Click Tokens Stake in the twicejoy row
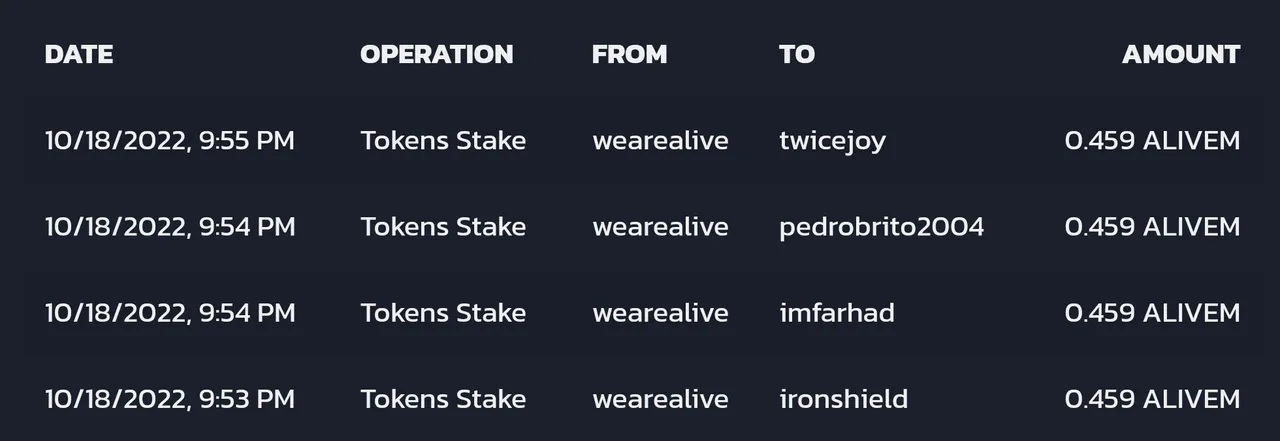Viewport: 1280px width, 441px height. pyautogui.click(x=443, y=141)
